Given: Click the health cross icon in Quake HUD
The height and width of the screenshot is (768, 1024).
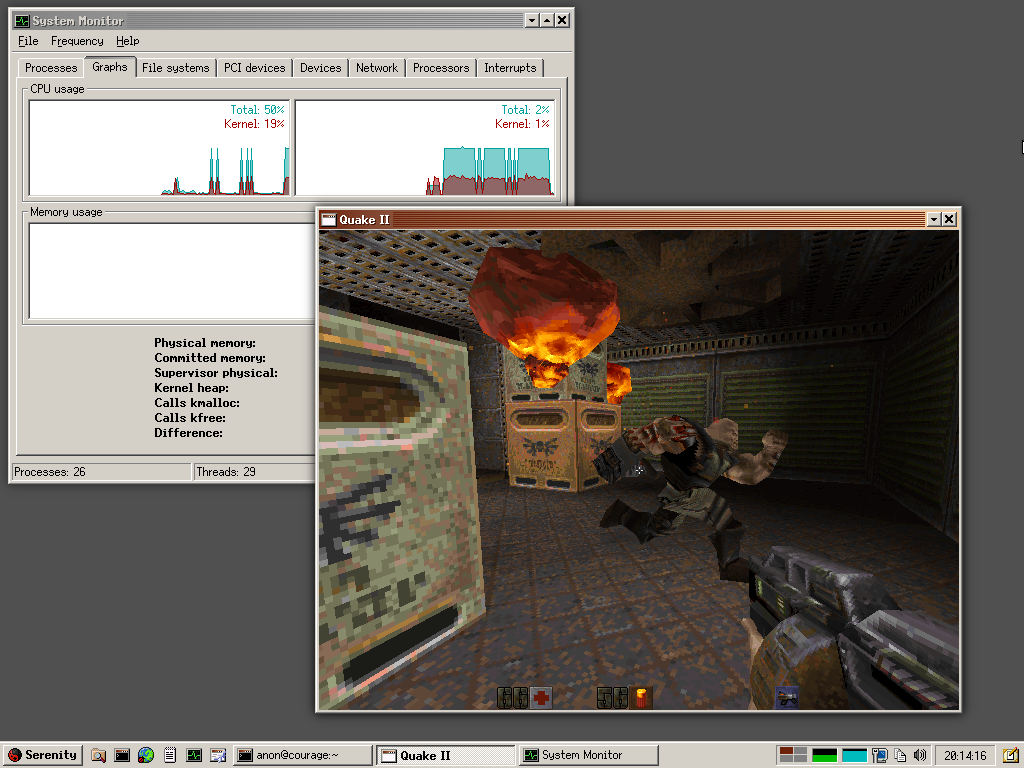Looking at the screenshot, I should (541, 697).
